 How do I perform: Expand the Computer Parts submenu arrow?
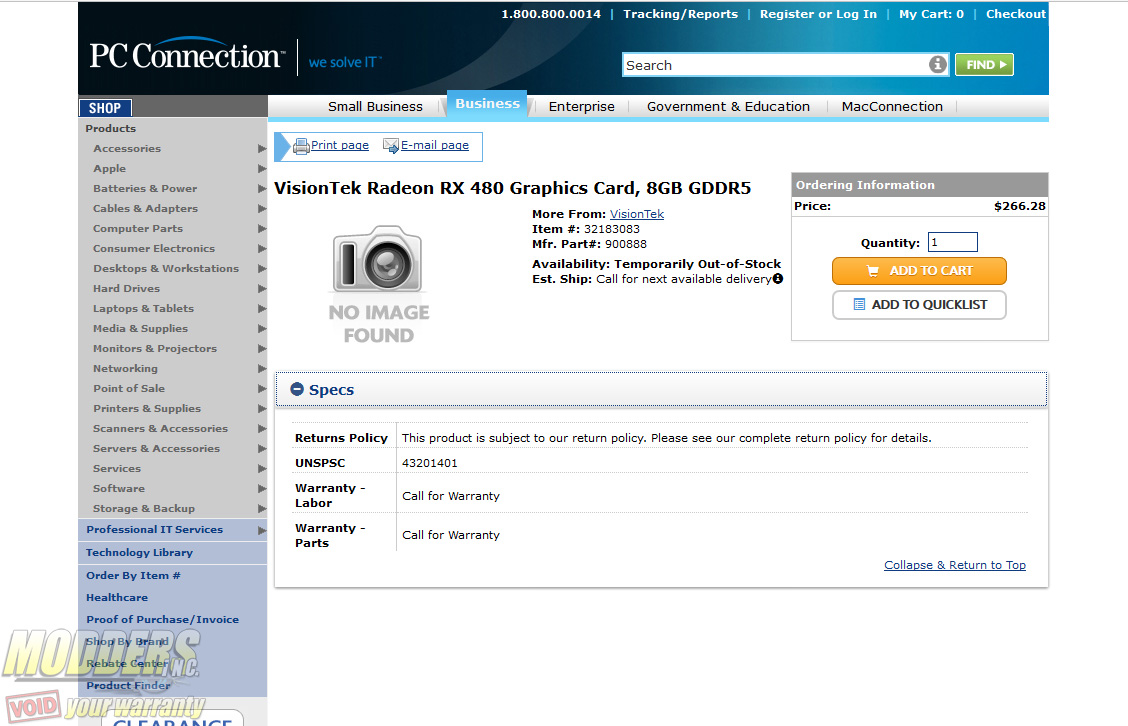(x=262, y=229)
